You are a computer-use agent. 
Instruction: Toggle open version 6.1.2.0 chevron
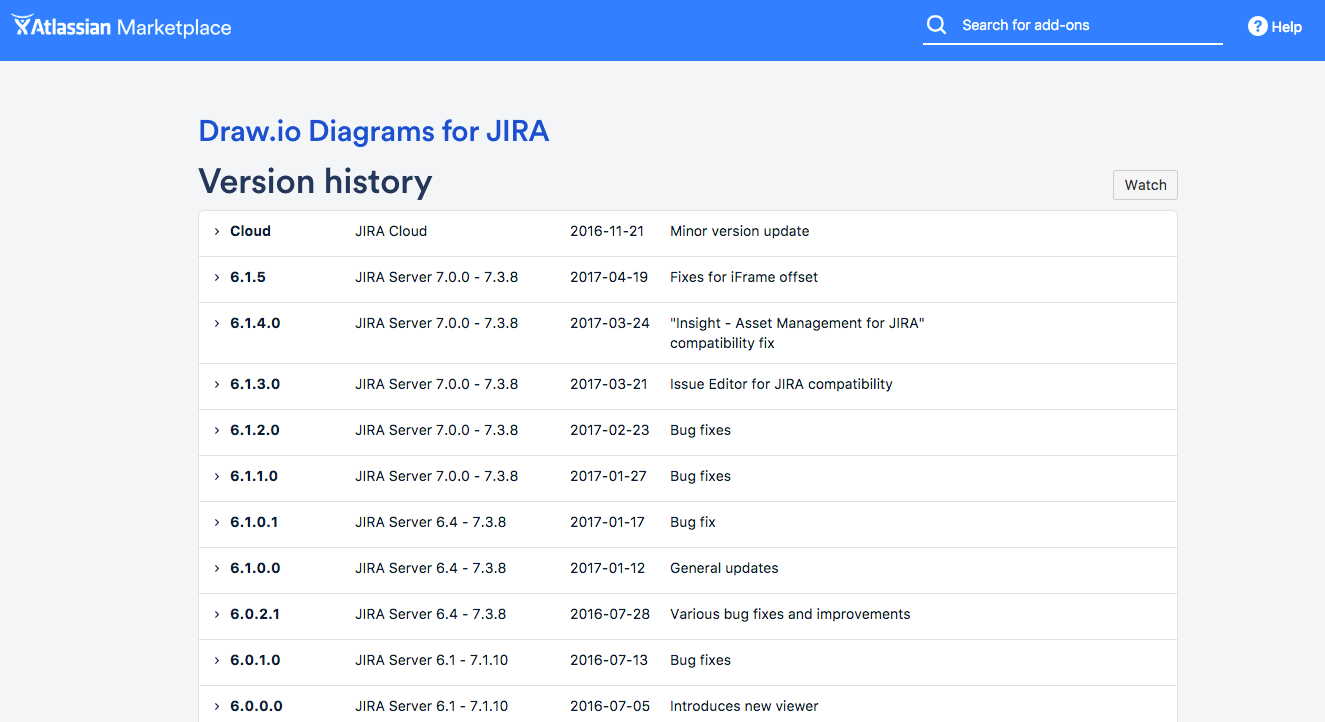coord(216,430)
